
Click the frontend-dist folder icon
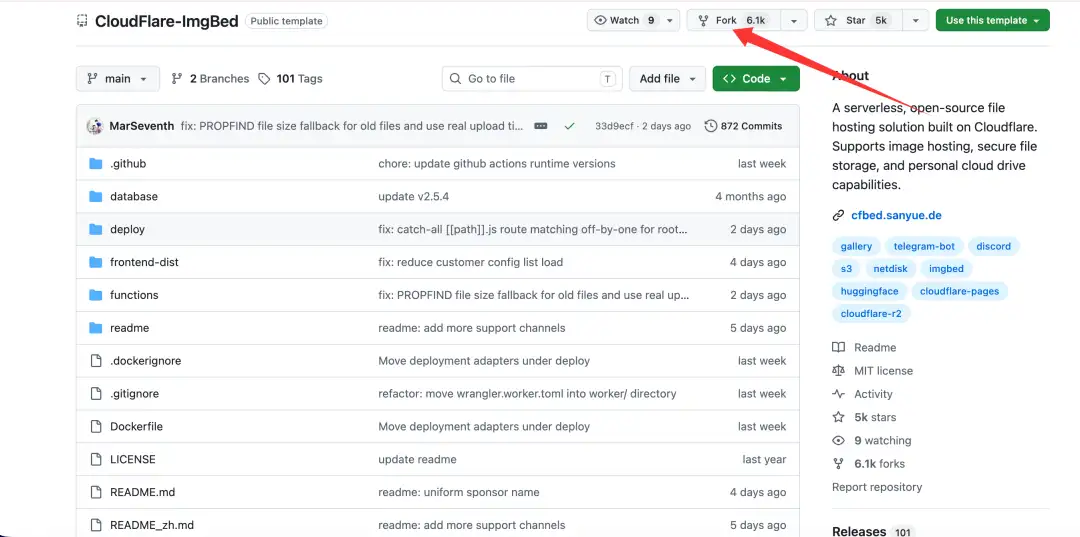(x=96, y=262)
